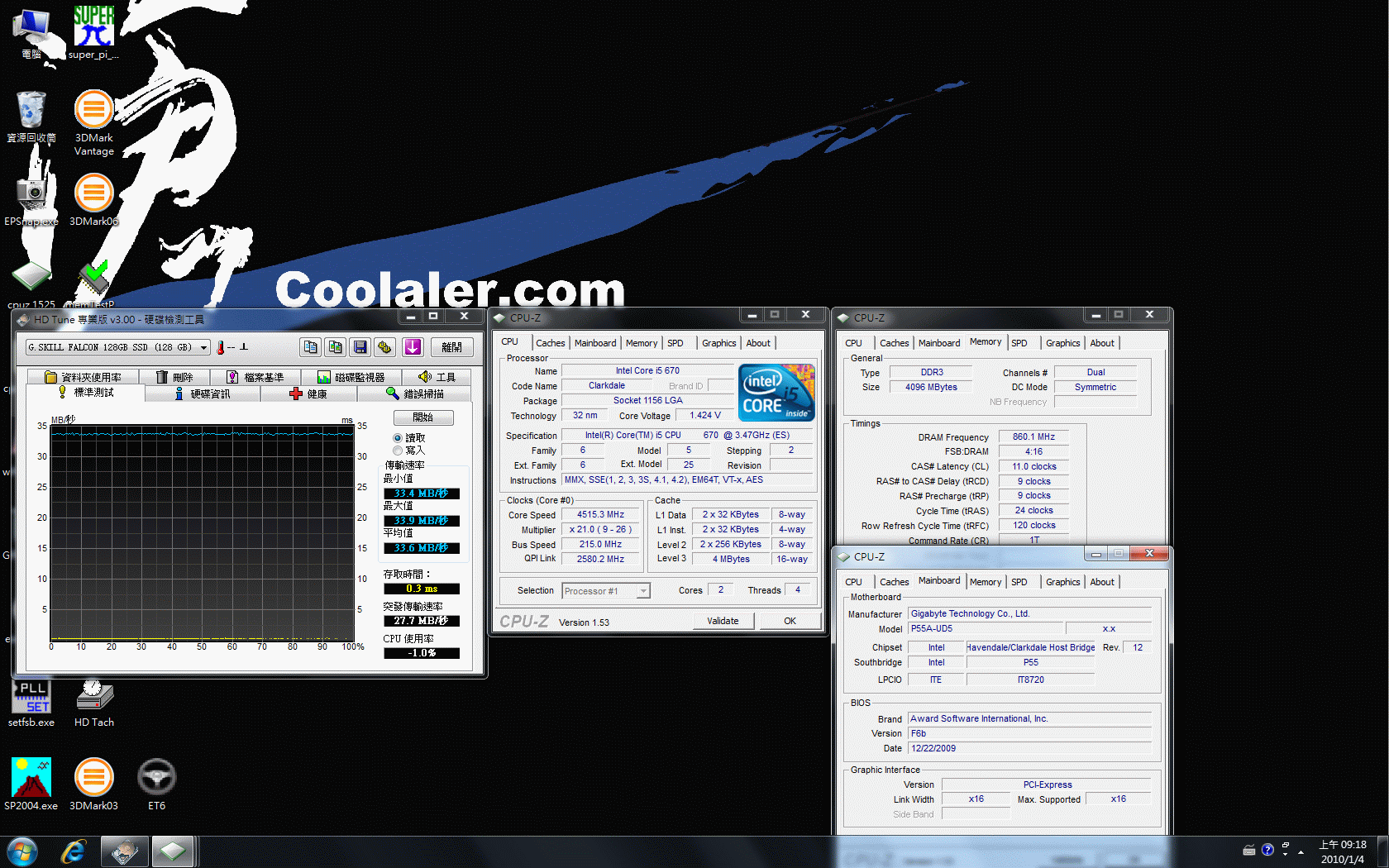This screenshot has height=868, width=1389.
Task: Open CPU tab in the Mainboard CPU-Z window
Action: point(854,582)
